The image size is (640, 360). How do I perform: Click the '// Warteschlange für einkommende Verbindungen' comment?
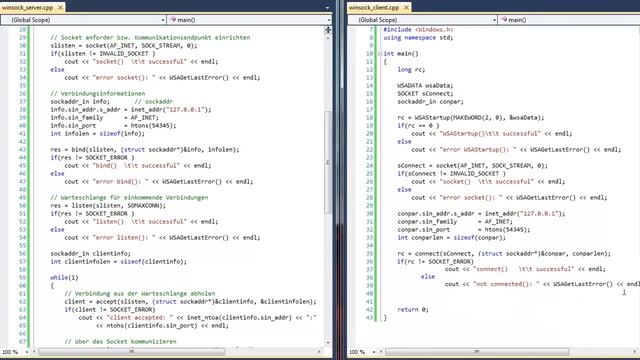(129, 198)
